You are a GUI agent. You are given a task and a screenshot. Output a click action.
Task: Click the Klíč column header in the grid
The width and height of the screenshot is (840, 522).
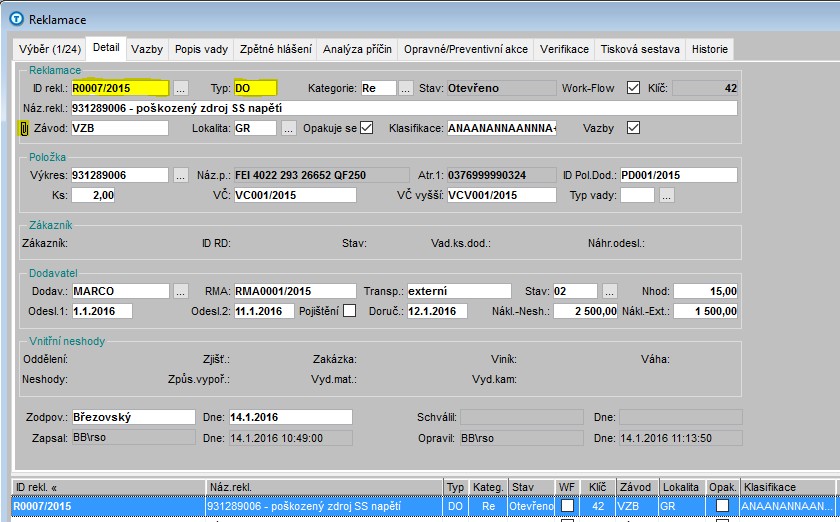(x=597, y=487)
